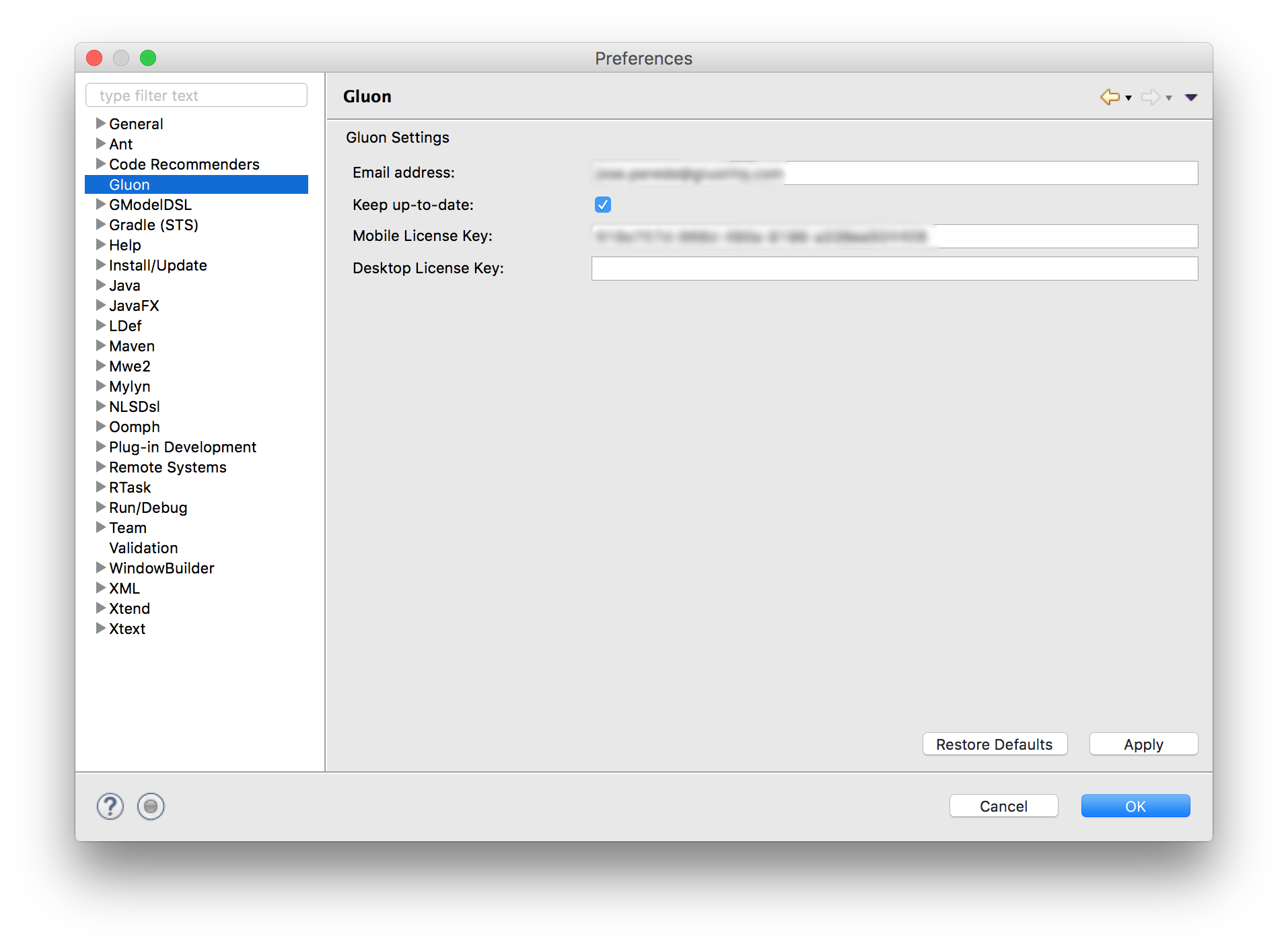Viewport: 1288px width, 949px height.
Task: Open the back history dropdown arrow
Action: tap(1129, 98)
